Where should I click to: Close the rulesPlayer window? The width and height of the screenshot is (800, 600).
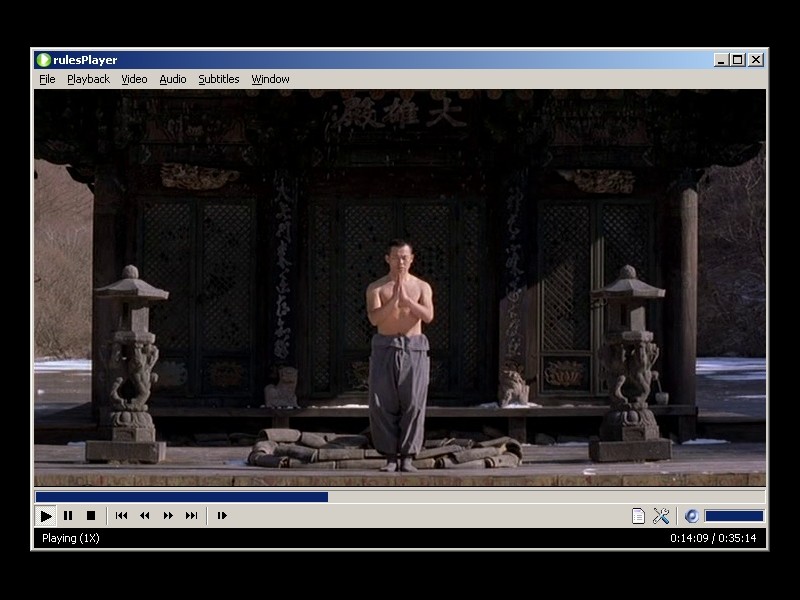(x=756, y=60)
